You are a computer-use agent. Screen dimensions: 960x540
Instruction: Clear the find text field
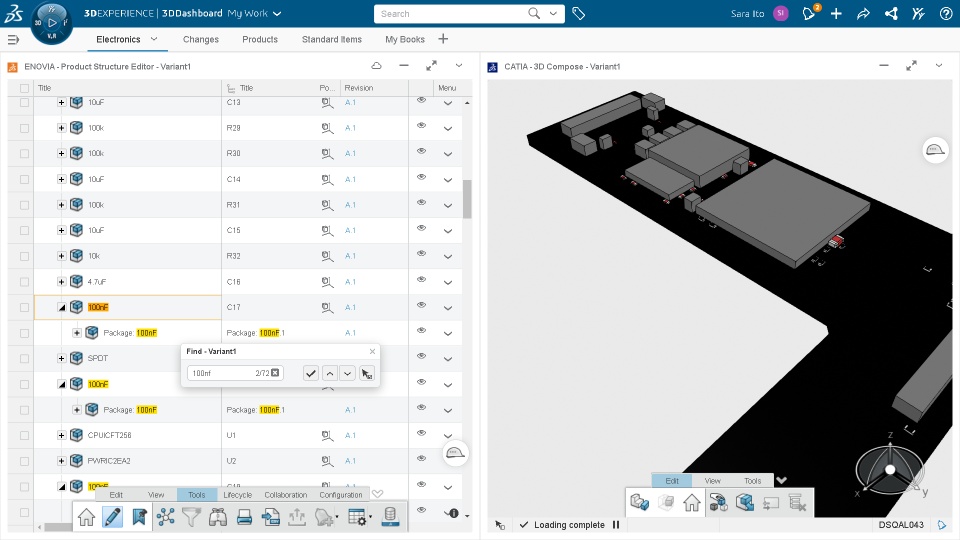(276, 373)
